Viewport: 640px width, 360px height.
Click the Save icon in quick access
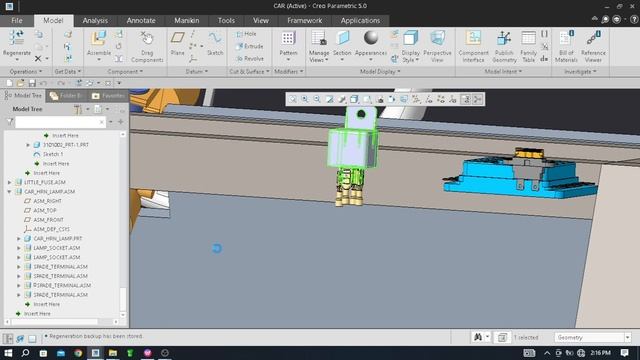32,83
